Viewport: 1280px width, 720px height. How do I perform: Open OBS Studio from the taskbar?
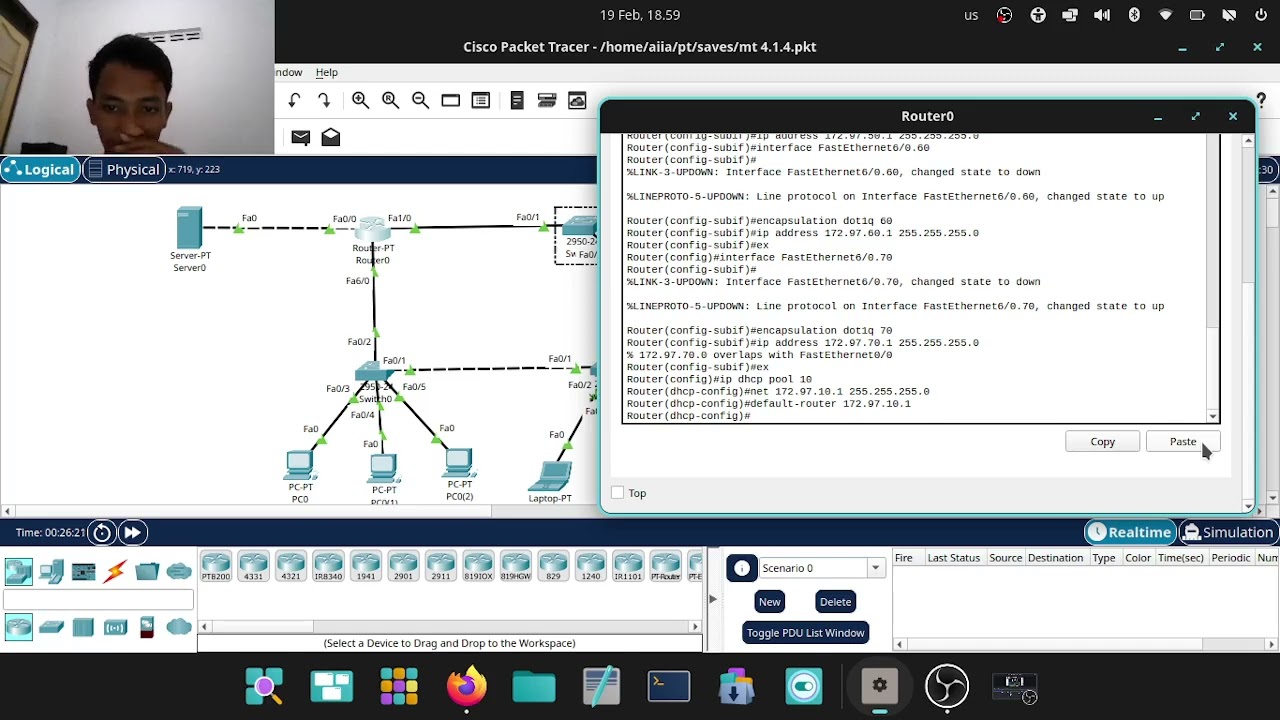point(947,686)
